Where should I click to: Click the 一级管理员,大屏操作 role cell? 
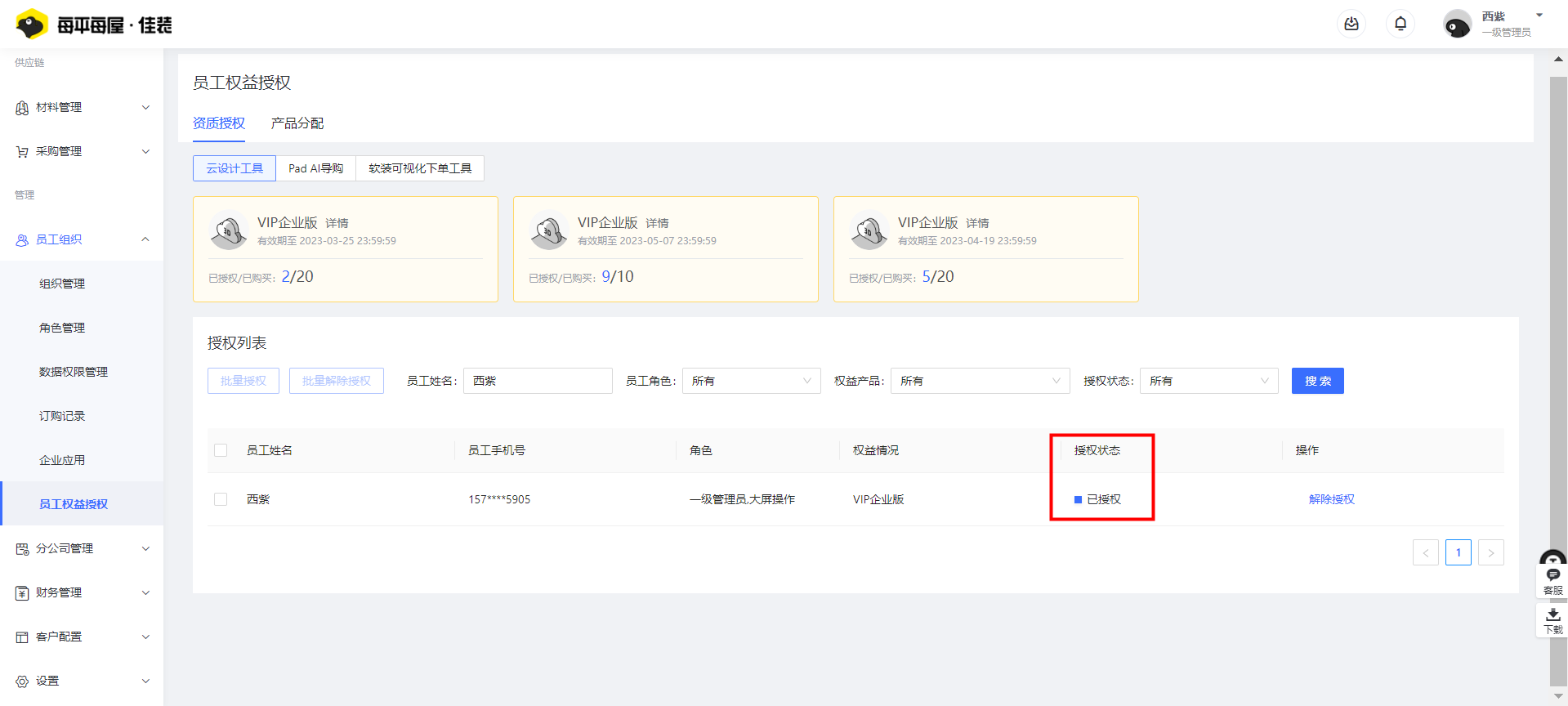click(x=742, y=499)
